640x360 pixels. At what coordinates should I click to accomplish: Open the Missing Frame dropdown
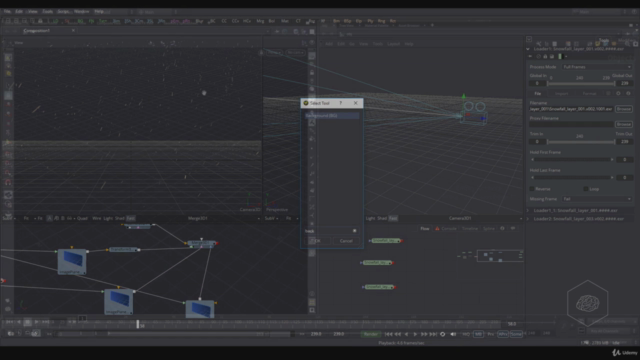[597, 199]
